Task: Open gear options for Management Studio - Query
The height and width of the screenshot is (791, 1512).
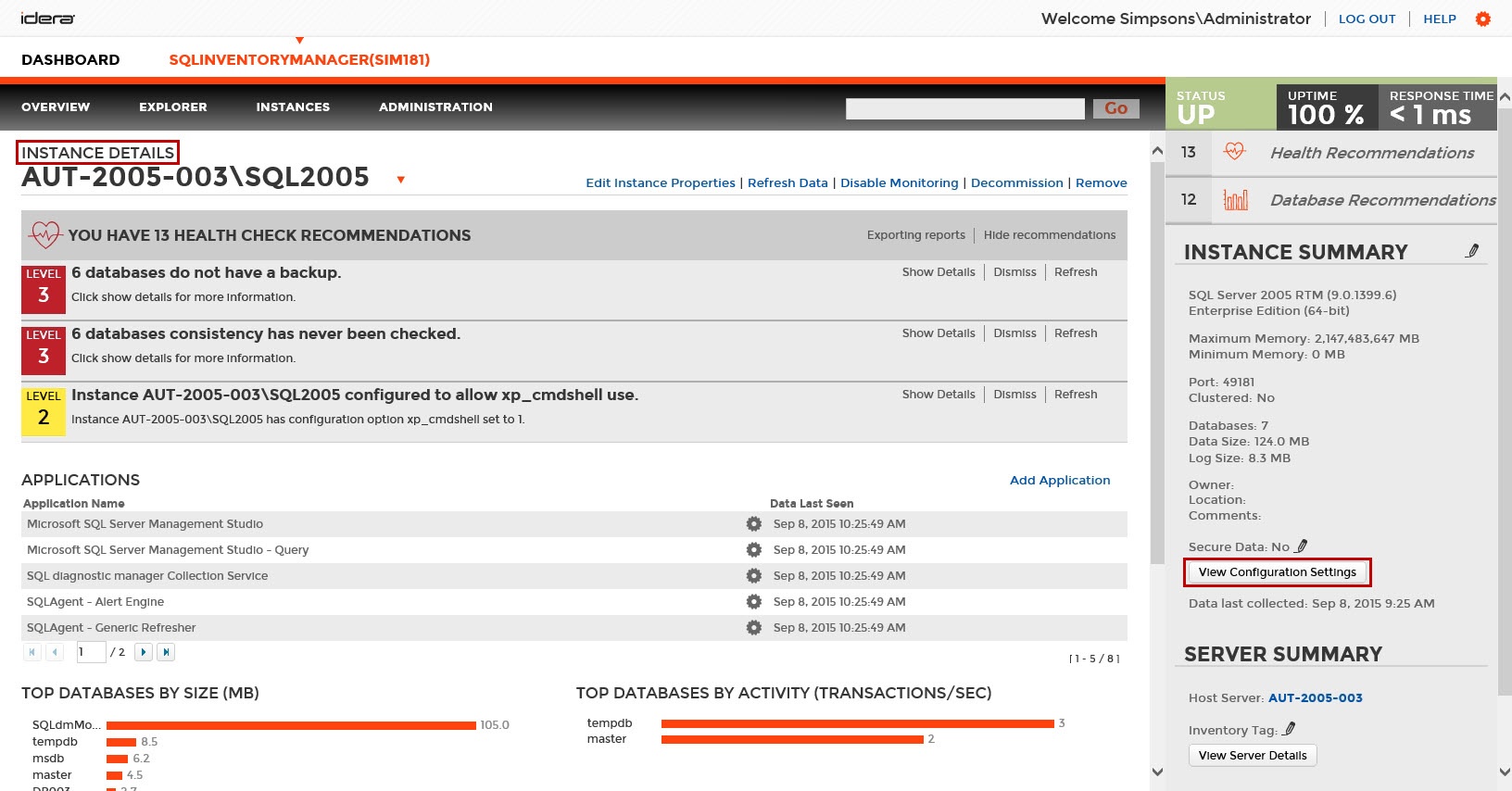Action: [x=754, y=550]
